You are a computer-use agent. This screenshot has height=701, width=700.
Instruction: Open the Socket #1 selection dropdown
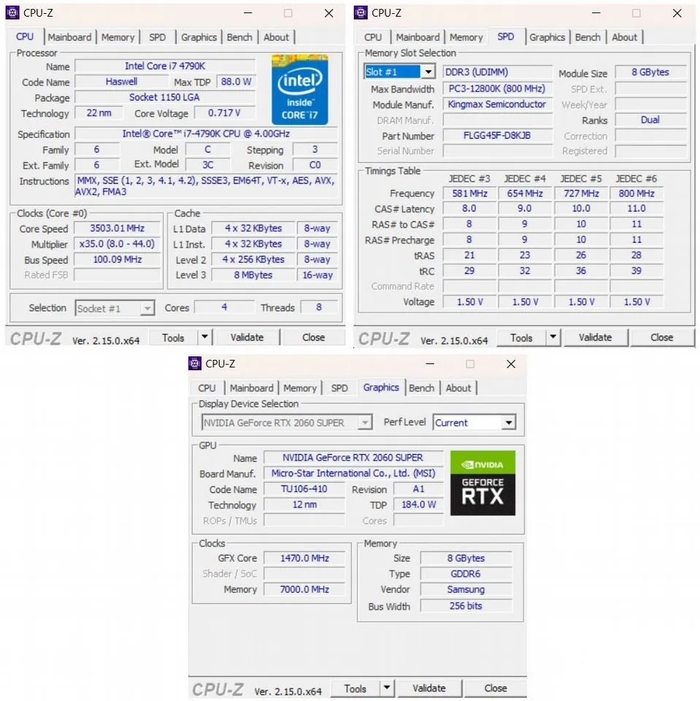click(147, 308)
